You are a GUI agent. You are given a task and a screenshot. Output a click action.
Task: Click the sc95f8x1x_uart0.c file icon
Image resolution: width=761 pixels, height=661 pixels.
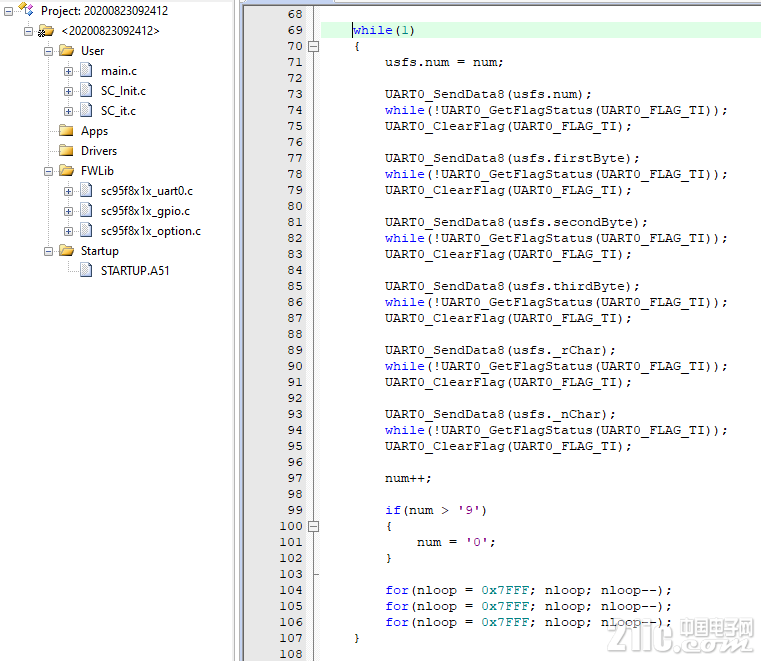pyautogui.click(x=86, y=190)
